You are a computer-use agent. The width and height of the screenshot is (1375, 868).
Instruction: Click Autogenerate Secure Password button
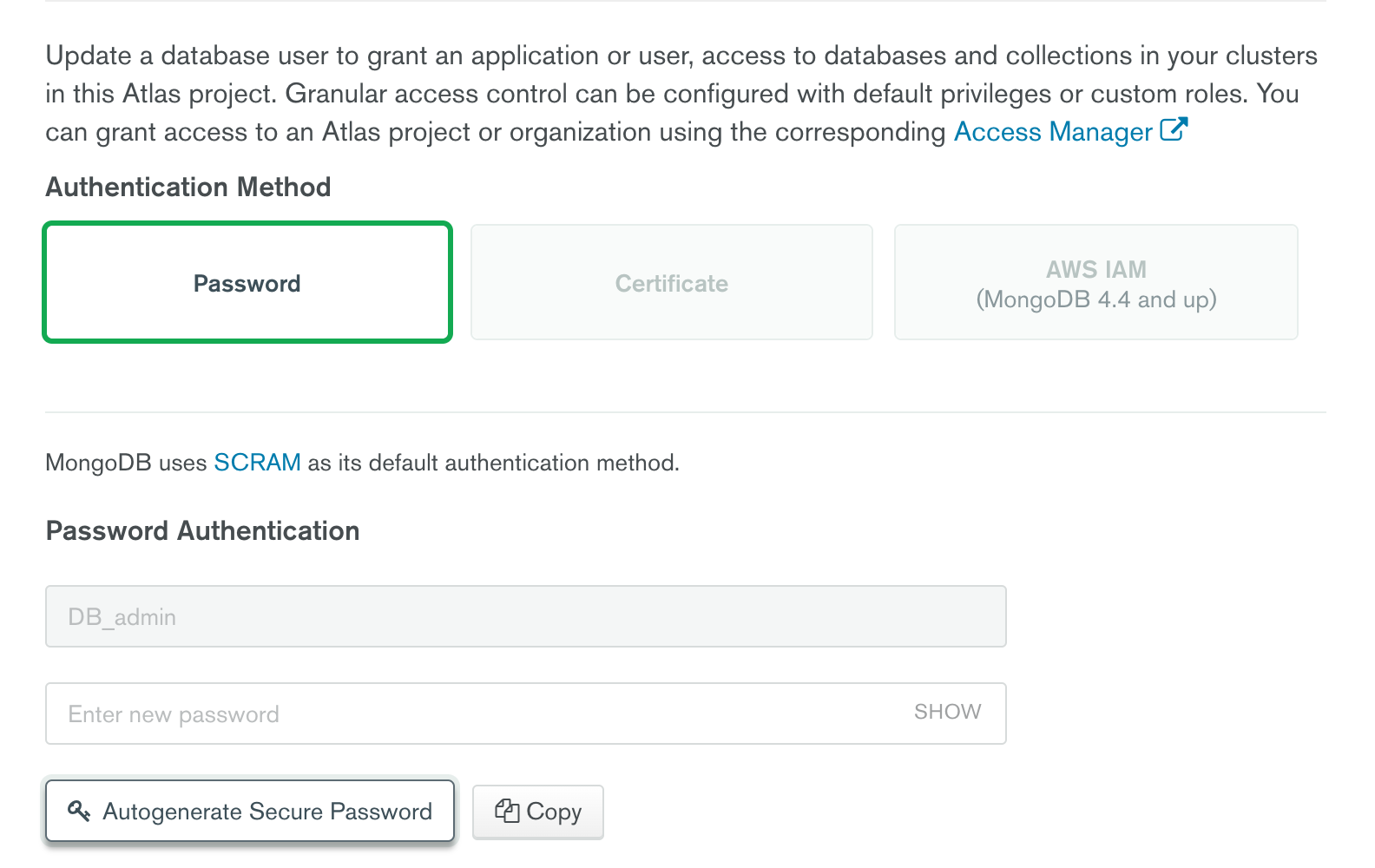tap(250, 811)
